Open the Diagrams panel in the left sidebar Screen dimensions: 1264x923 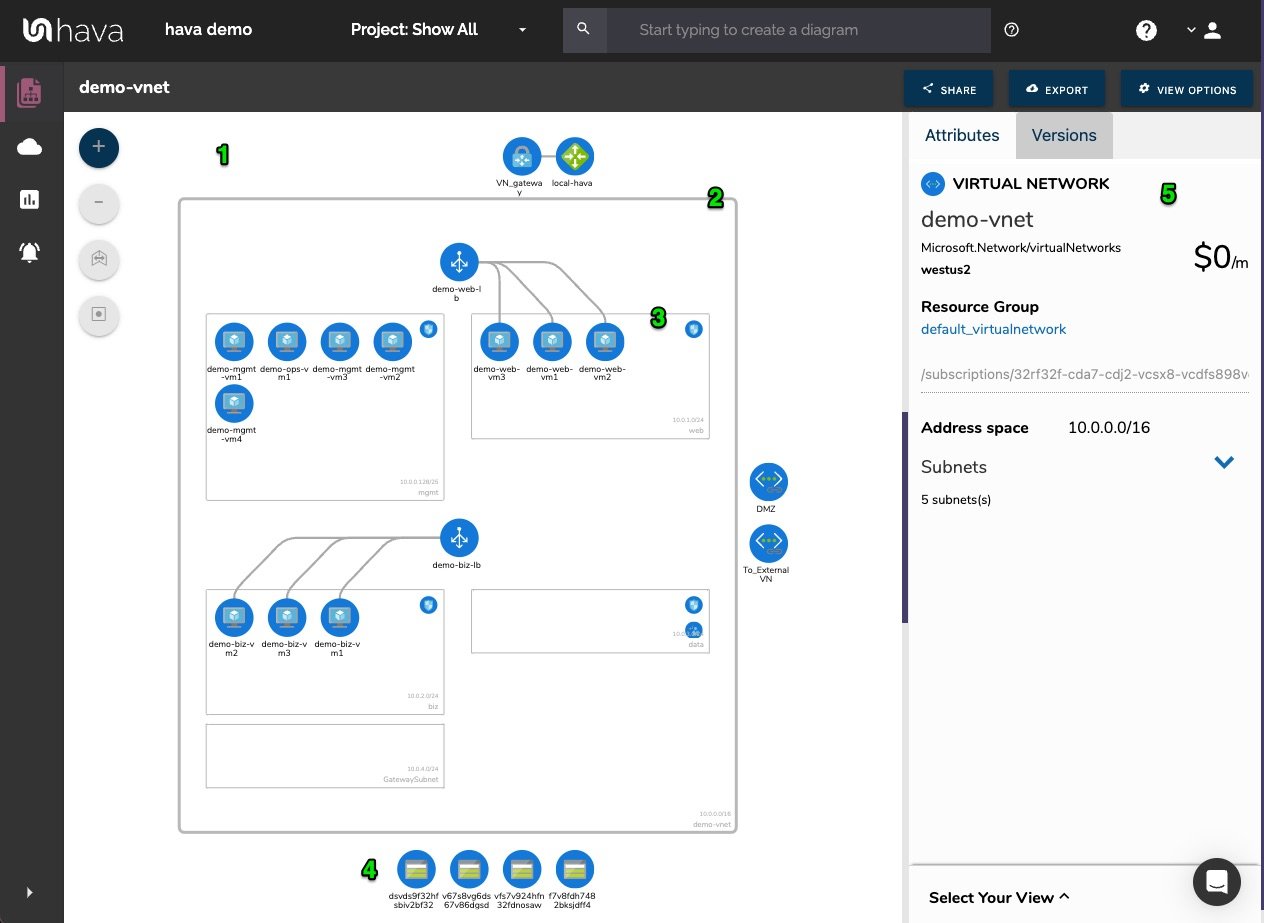30,92
